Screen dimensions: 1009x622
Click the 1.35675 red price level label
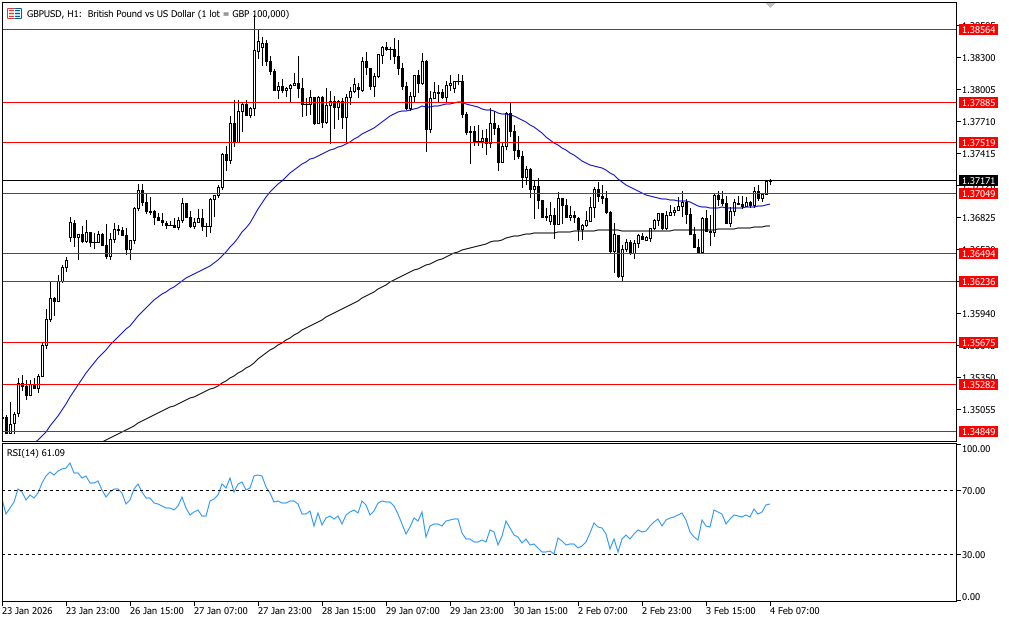pos(977,343)
